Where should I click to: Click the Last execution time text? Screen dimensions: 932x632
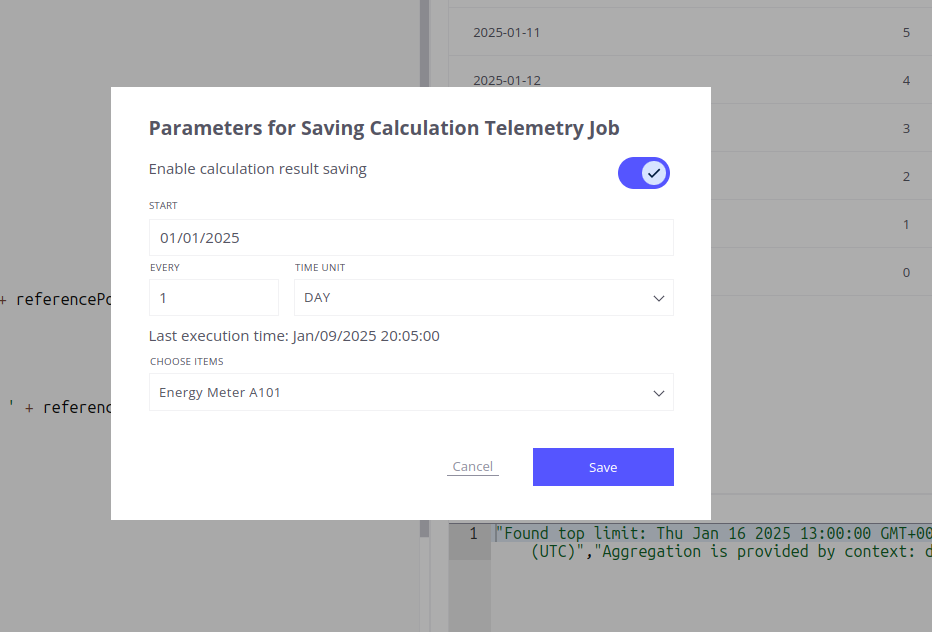click(x=294, y=336)
